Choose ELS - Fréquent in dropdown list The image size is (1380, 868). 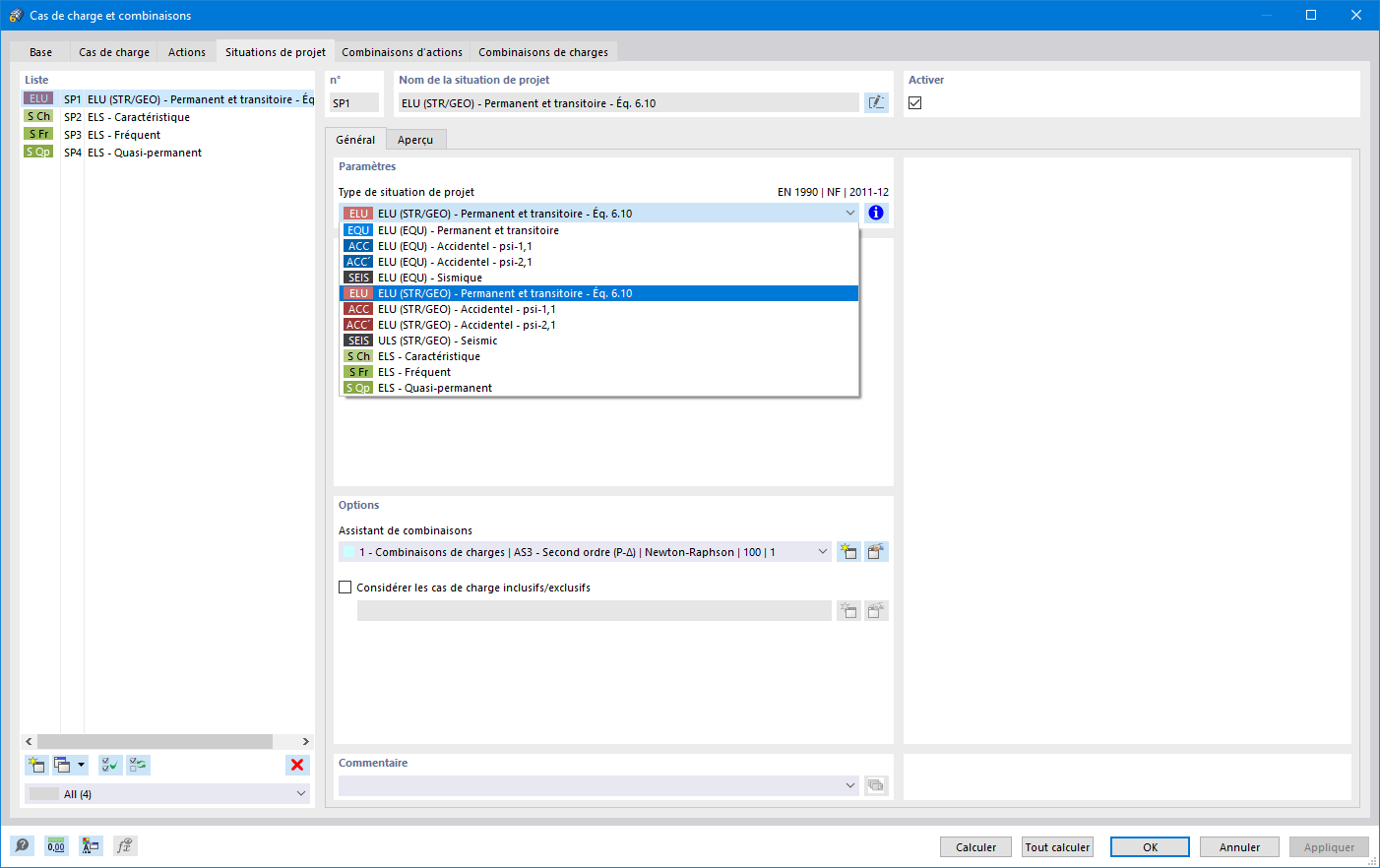coord(598,372)
